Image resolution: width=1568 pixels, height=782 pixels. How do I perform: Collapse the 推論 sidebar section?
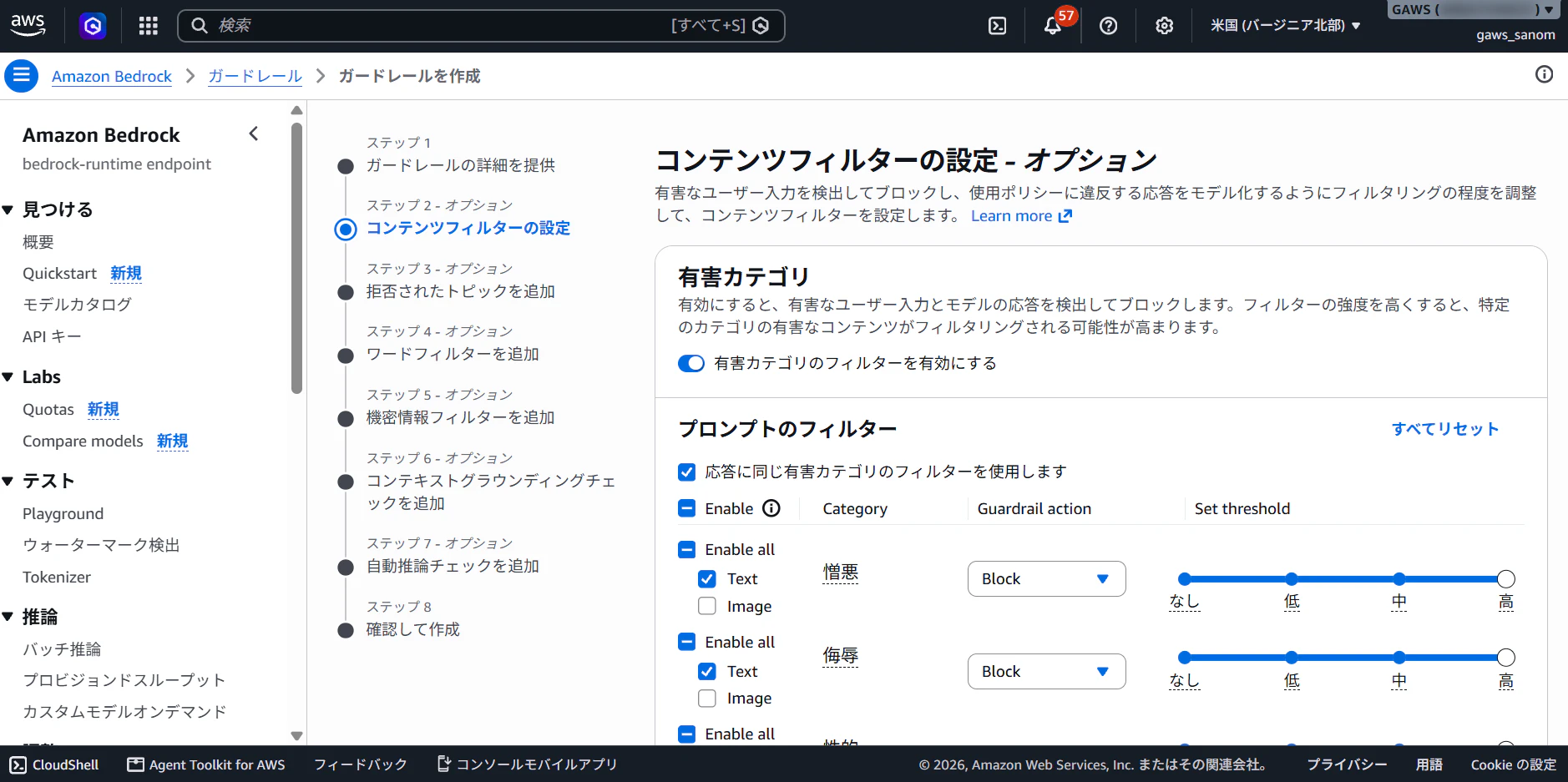[x=8, y=617]
